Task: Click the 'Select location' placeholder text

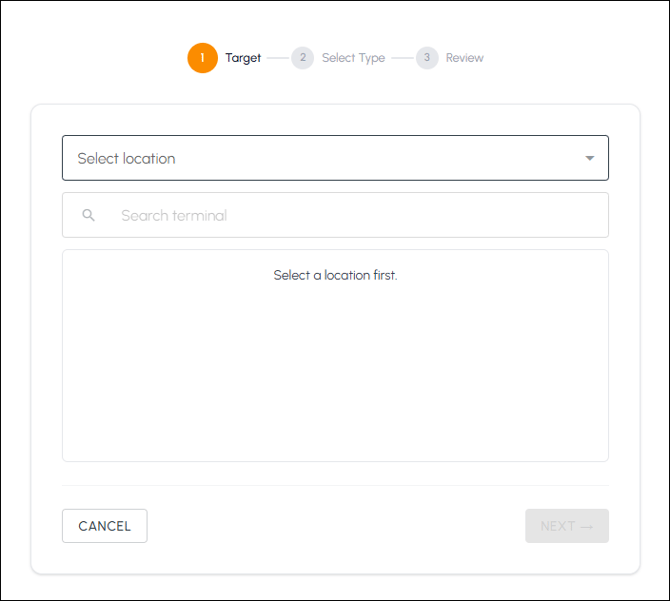Action: pyautogui.click(x=126, y=158)
